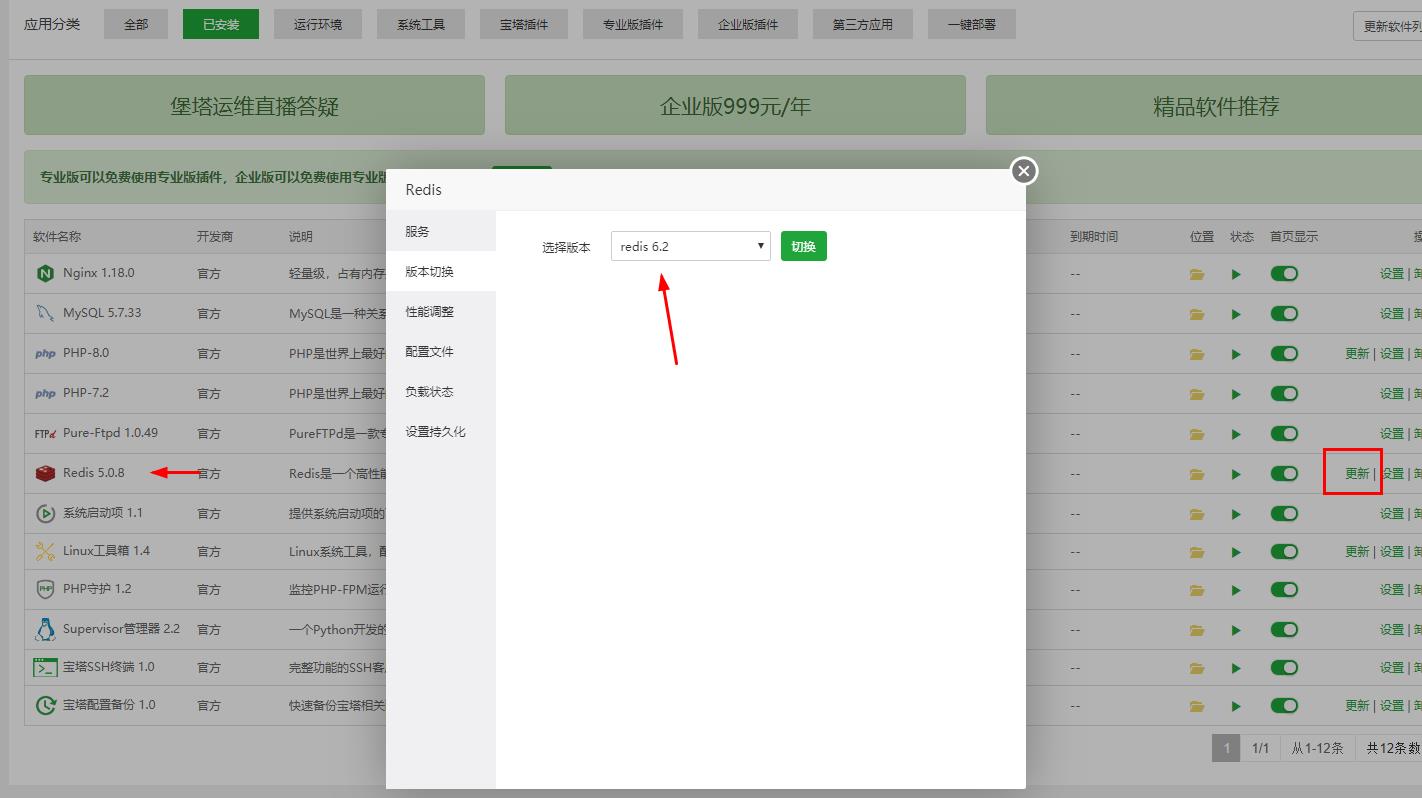This screenshot has width=1422, height=798.
Task: Disable homepage display for MySQL 5.7.33
Action: click(x=1284, y=313)
